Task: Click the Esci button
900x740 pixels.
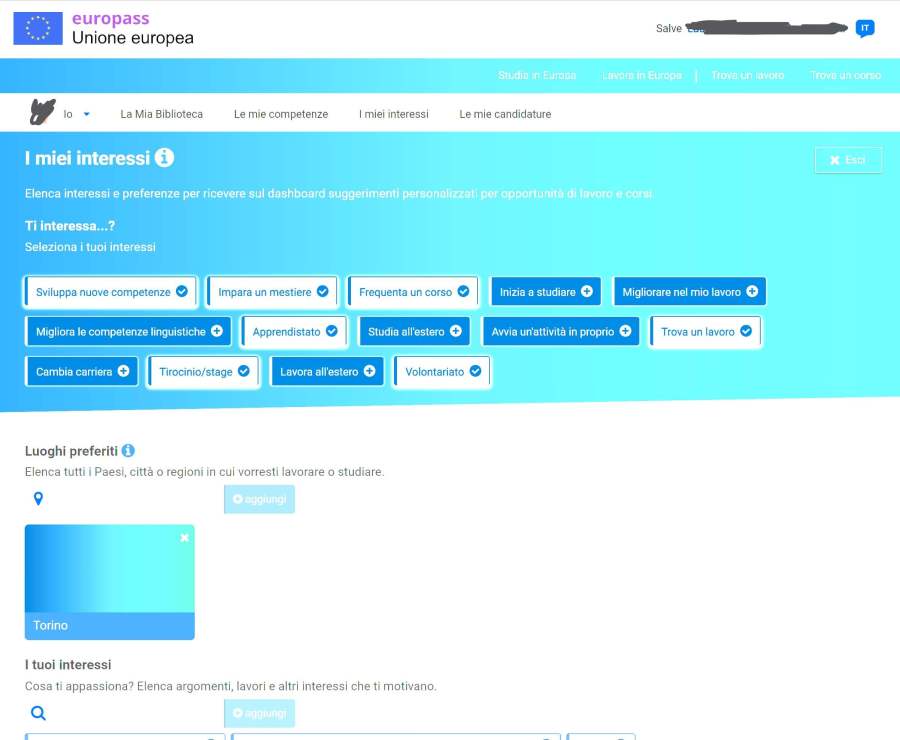Action: (848, 160)
